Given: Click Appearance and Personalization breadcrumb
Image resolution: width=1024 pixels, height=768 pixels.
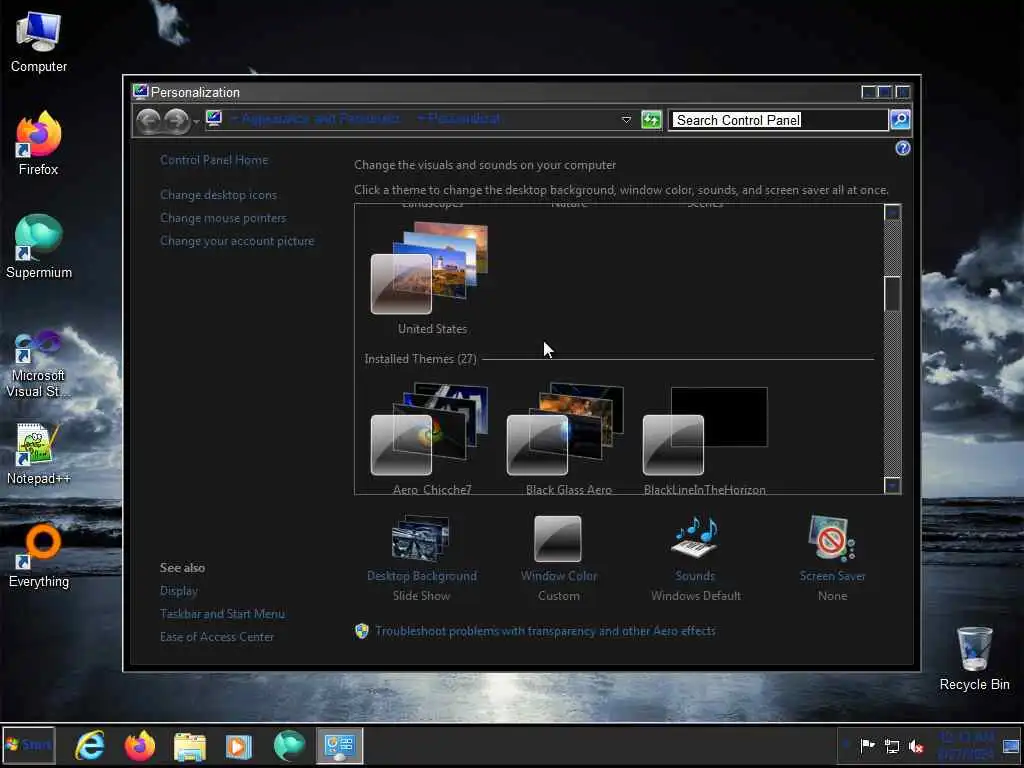Looking at the screenshot, I should [x=320, y=119].
